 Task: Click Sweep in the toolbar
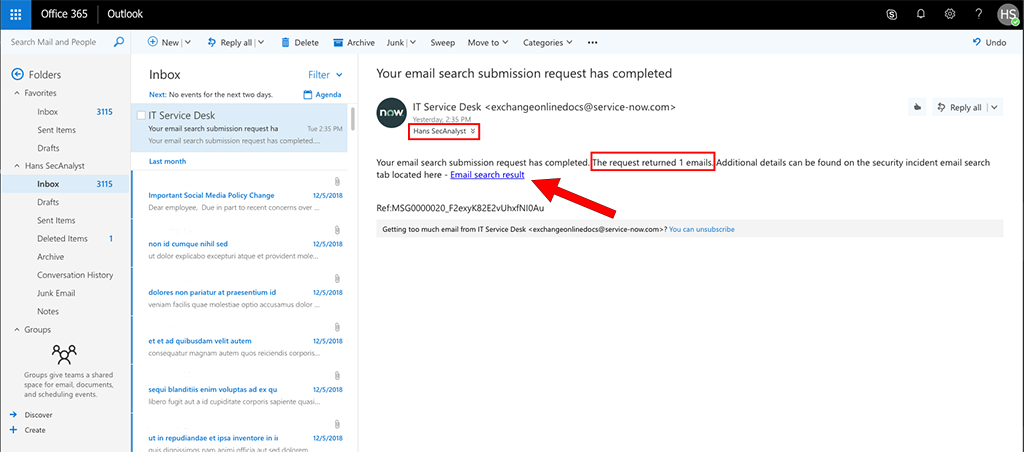point(443,42)
